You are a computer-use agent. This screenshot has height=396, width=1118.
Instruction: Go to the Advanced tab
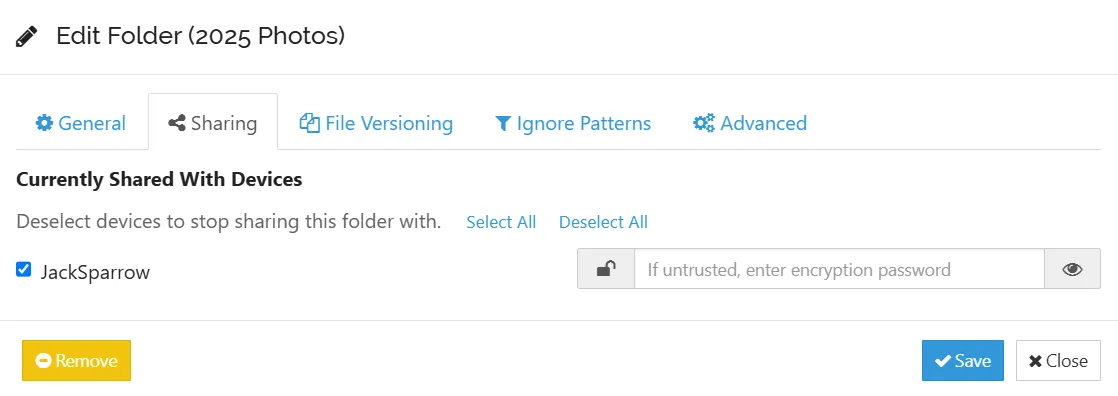[750, 123]
